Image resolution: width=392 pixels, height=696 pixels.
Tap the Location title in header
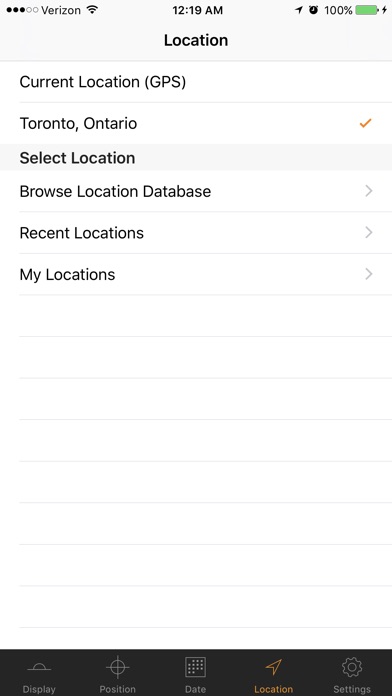pos(196,40)
